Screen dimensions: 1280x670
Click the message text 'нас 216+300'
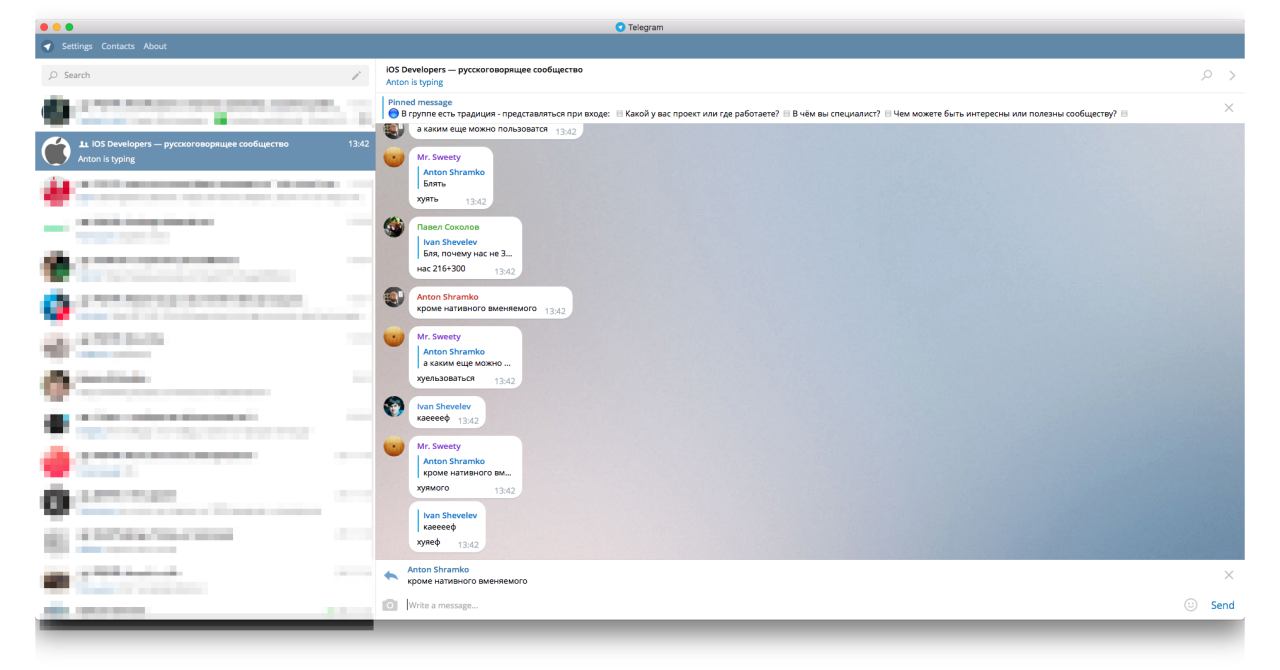pos(441,268)
